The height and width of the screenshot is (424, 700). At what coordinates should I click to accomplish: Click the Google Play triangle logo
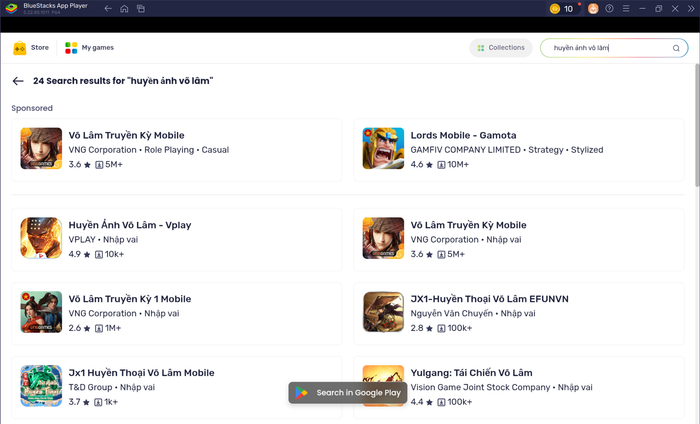[x=301, y=393]
